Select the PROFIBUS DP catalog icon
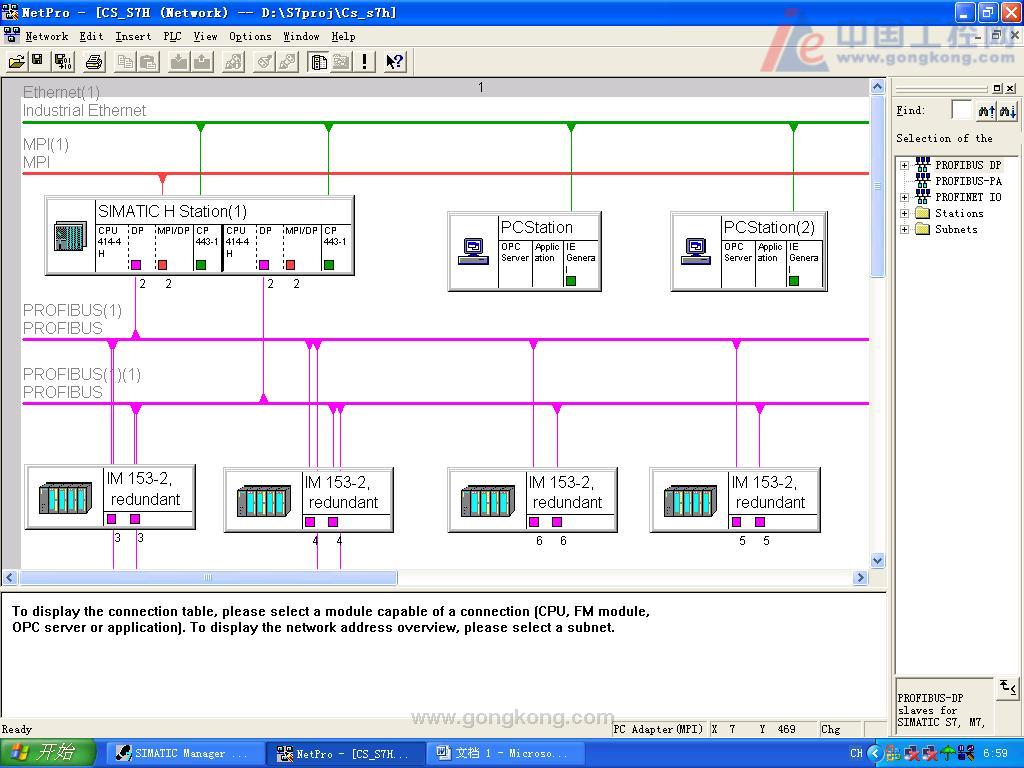The width and height of the screenshot is (1024, 768). 922,165
